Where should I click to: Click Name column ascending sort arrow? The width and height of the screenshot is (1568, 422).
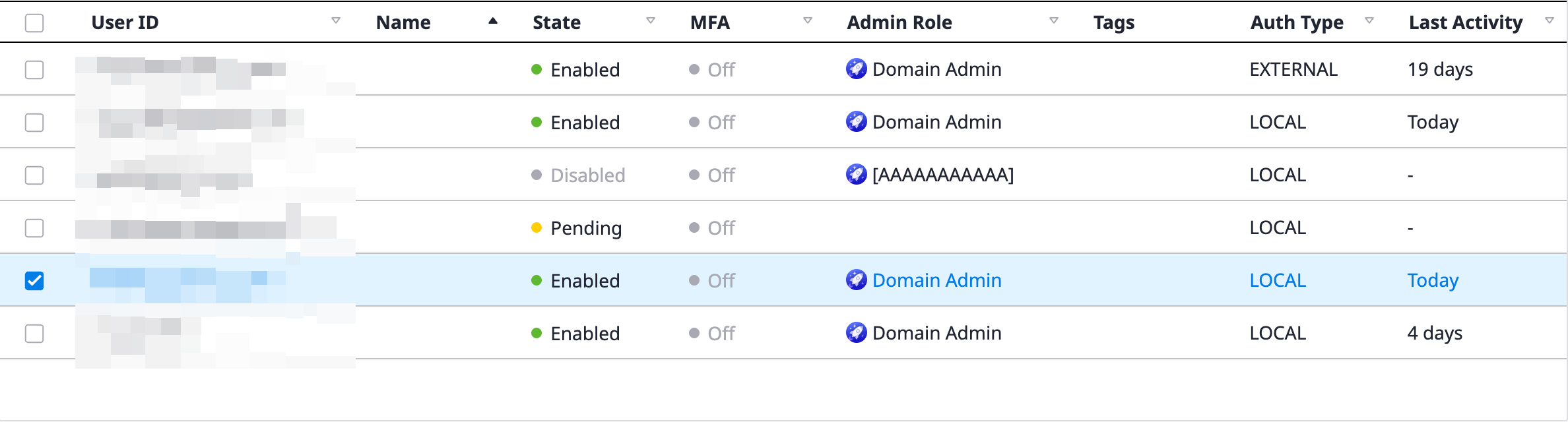(492, 21)
